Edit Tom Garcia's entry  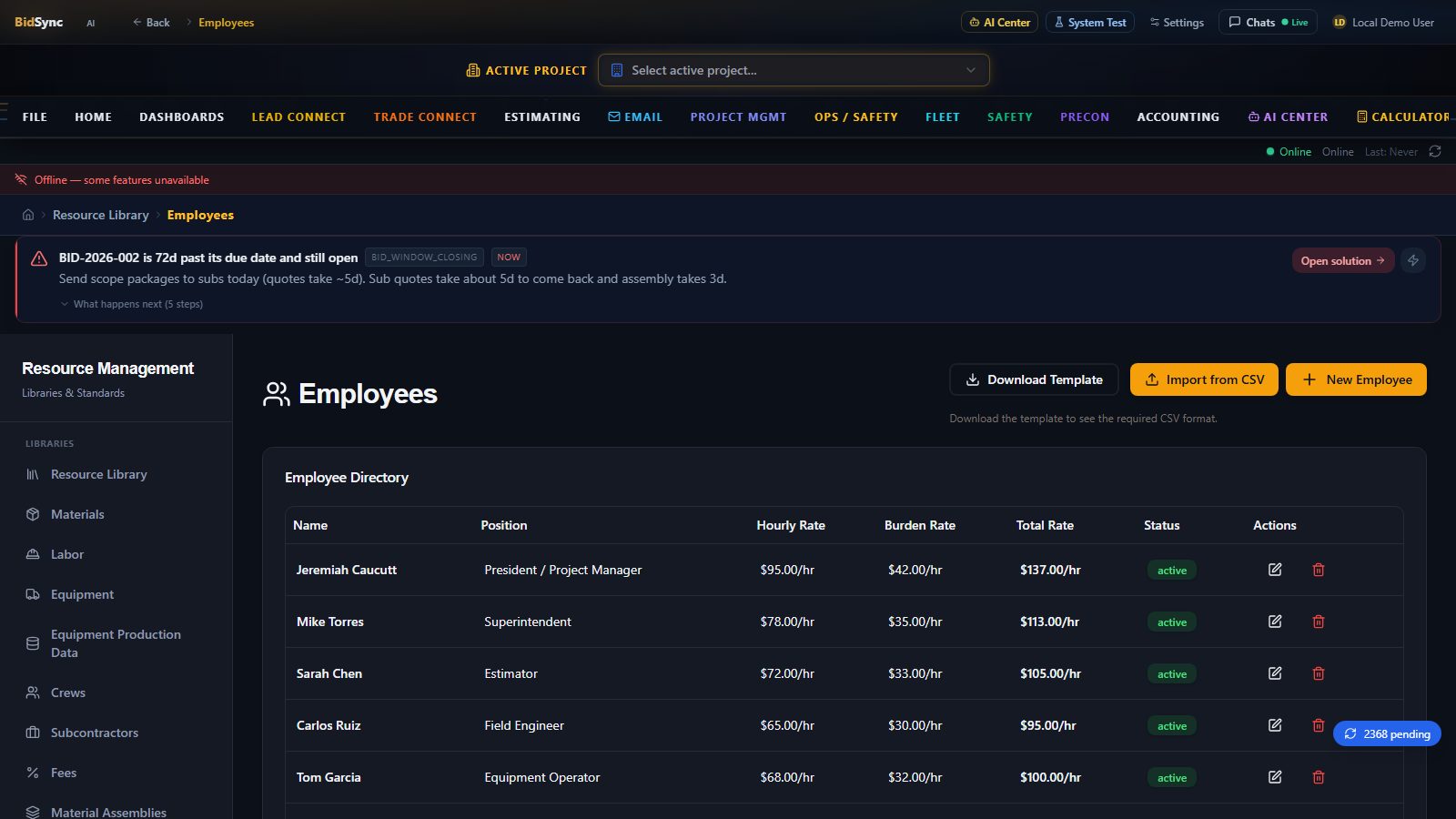1275,777
